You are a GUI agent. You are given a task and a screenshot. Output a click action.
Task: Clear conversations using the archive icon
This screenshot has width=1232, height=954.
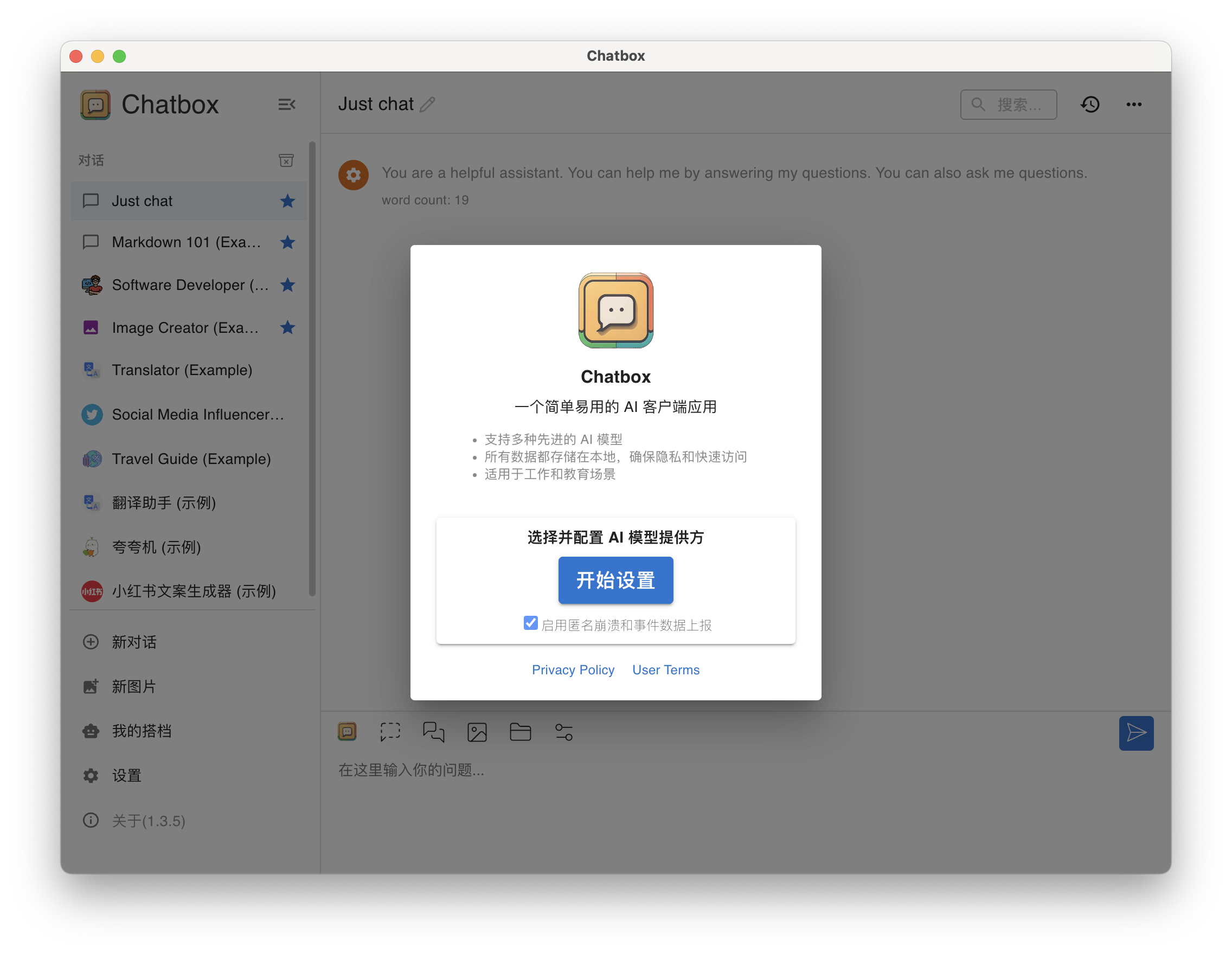point(286,160)
